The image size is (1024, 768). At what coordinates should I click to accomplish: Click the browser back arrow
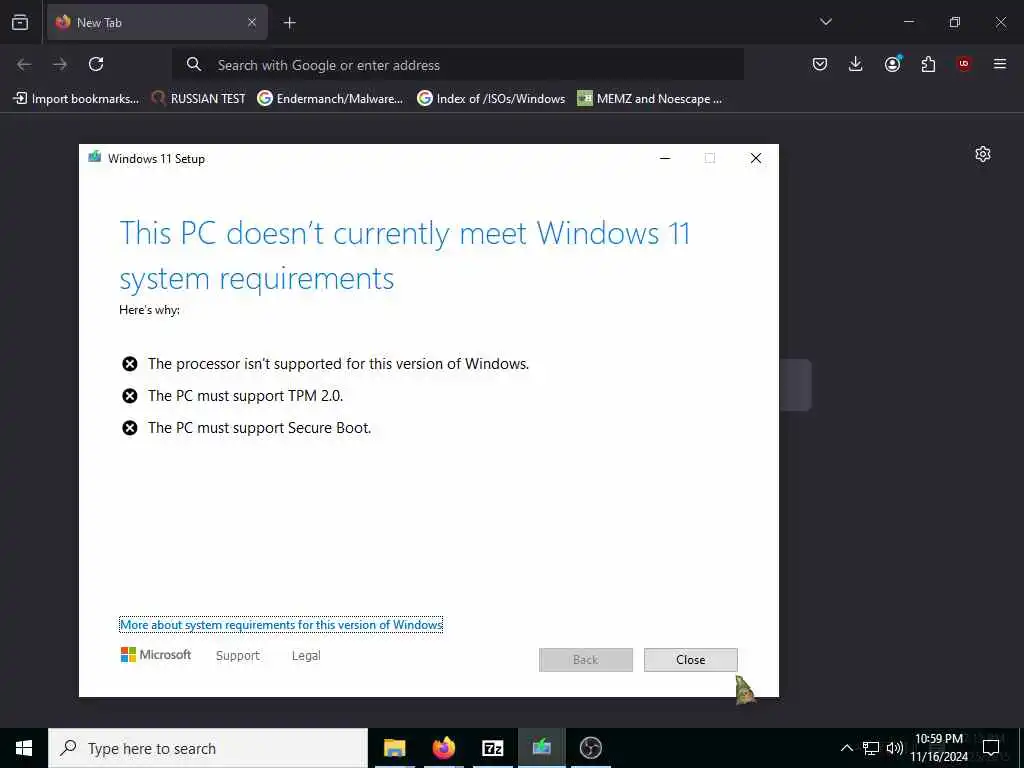point(24,64)
